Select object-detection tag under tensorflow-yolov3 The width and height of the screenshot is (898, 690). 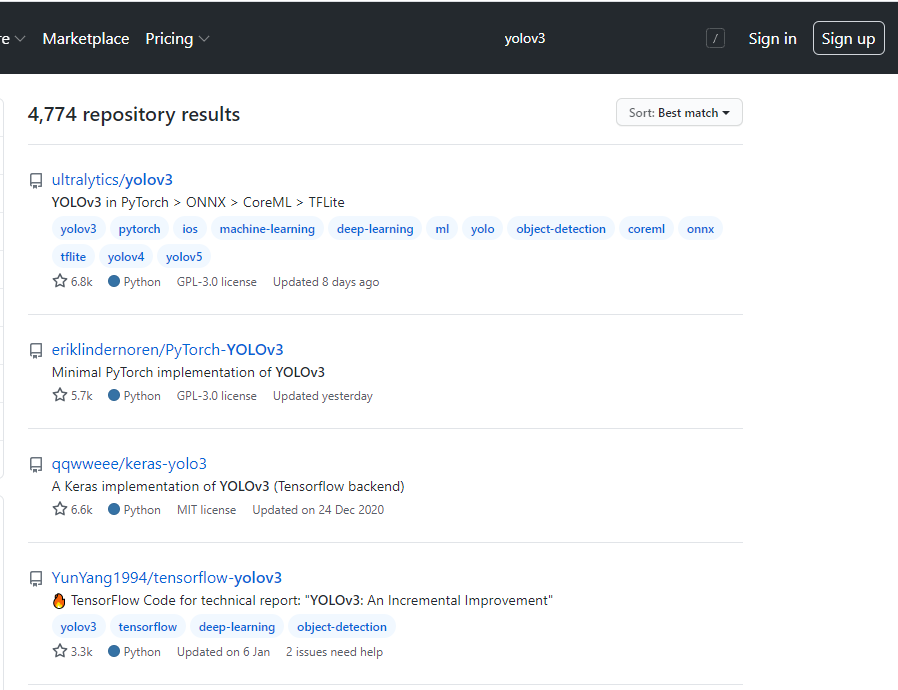click(x=342, y=627)
